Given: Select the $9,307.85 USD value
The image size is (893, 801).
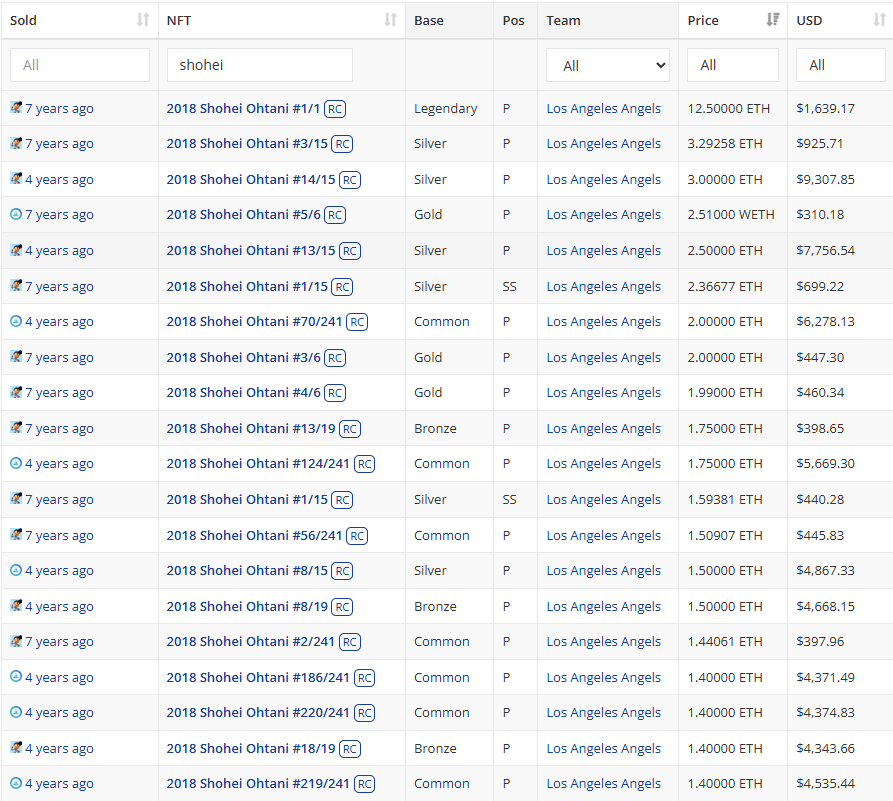Looking at the screenshot, I should coord(825,179).
